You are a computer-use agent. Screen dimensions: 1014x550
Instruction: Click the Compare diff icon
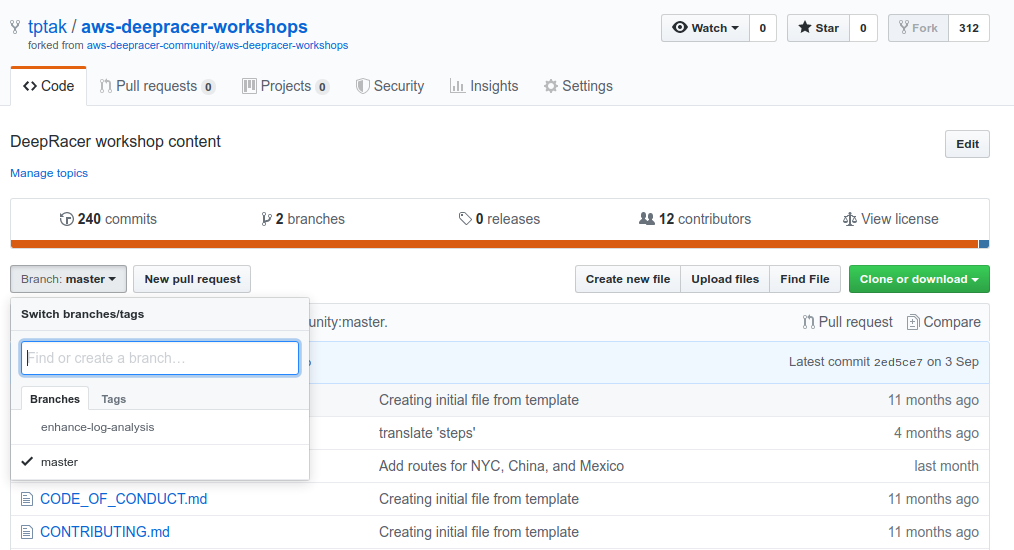(x=912, y=322)
